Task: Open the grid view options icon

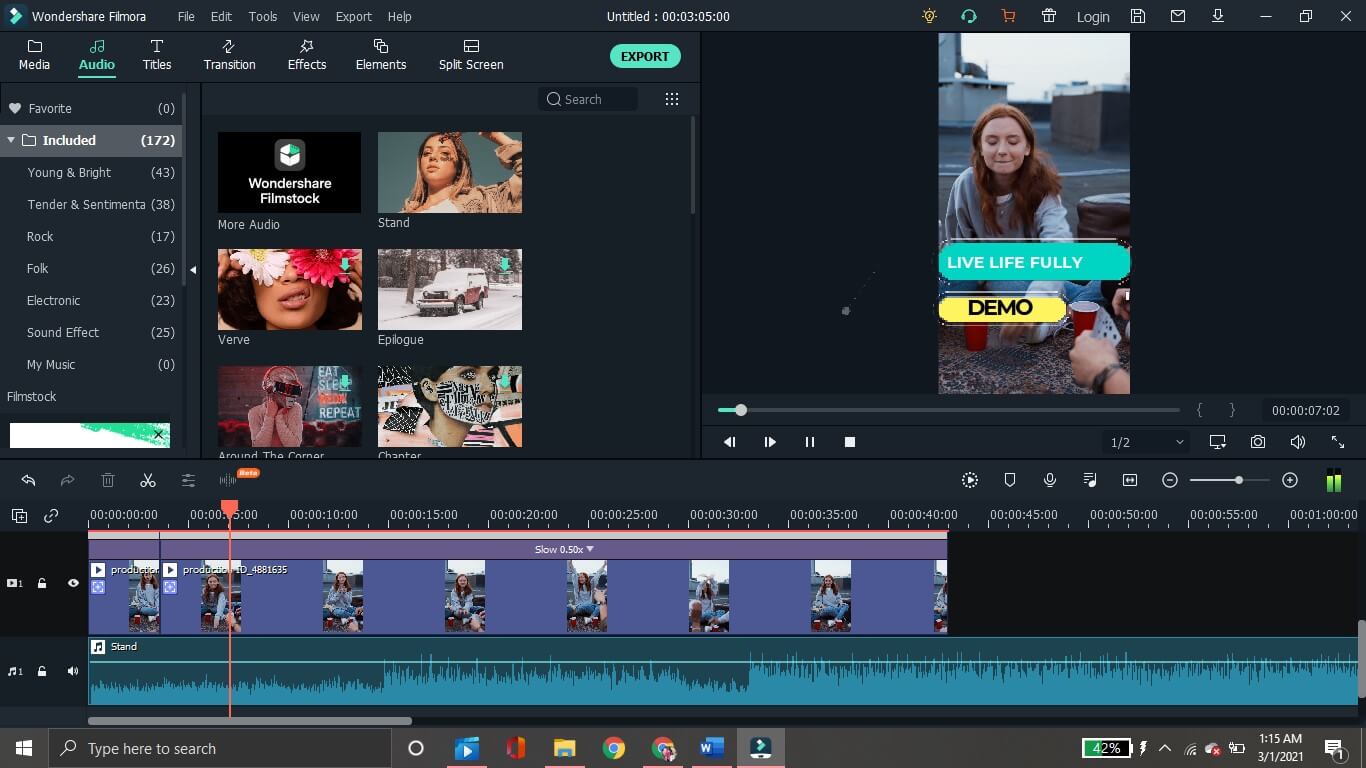Action: tap(672, 99)
